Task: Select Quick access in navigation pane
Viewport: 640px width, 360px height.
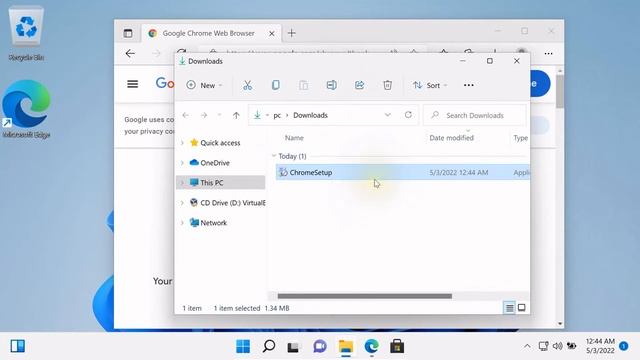Action: click(220, 143)
